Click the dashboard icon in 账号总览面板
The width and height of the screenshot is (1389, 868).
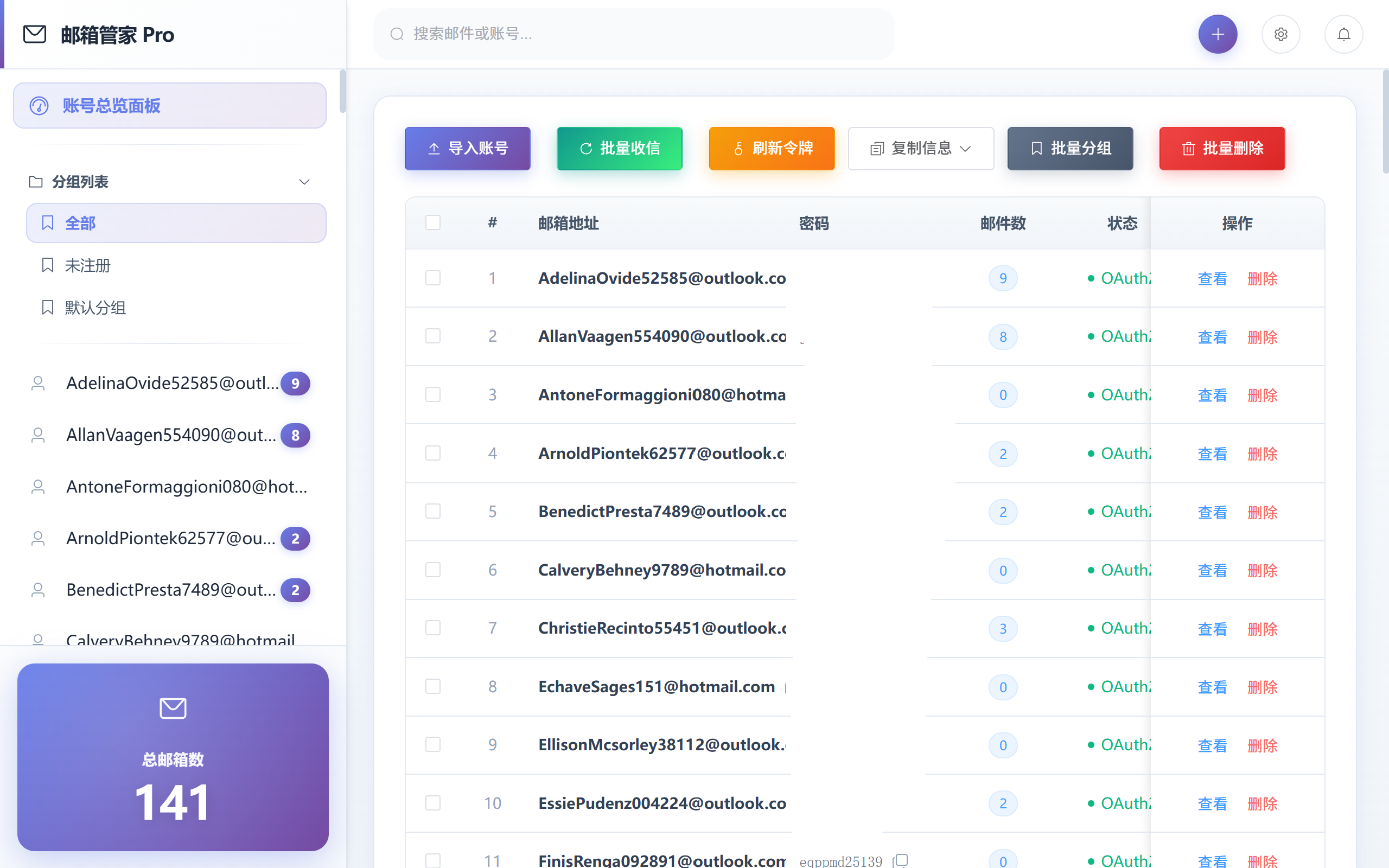point(39,106)
